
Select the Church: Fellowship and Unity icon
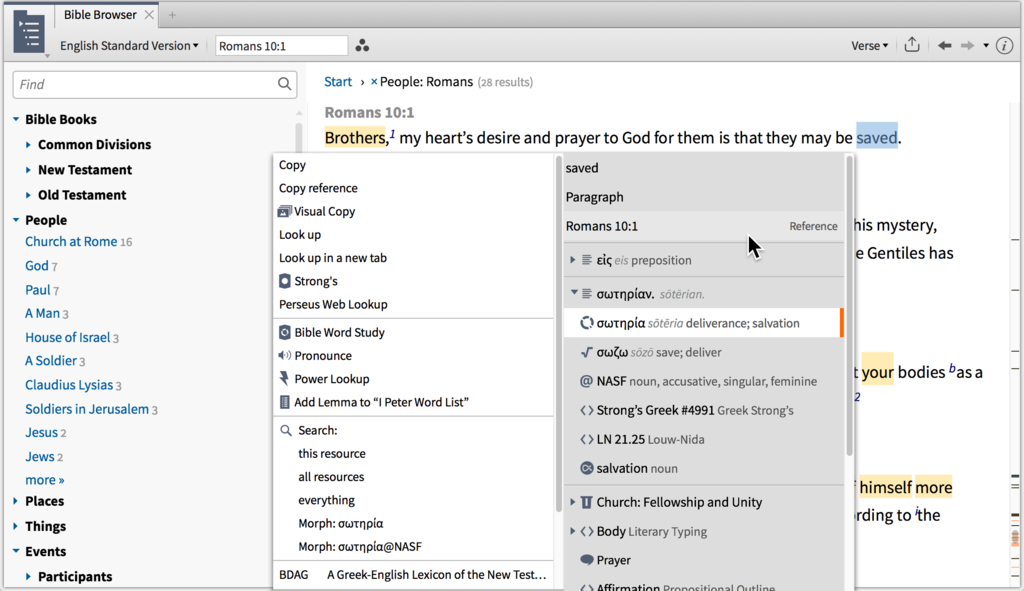(x=586, y=502)
